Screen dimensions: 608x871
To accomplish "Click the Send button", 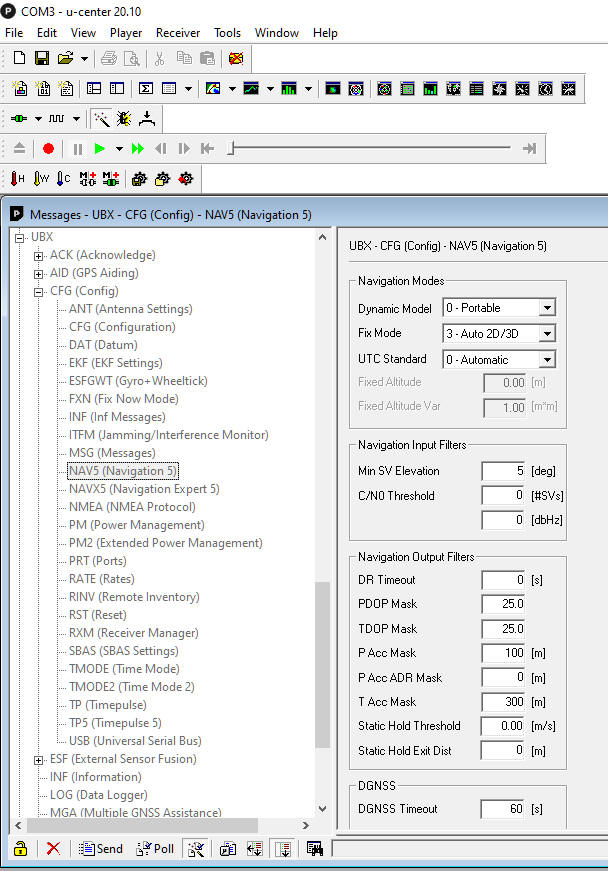I will pos(101,848).
